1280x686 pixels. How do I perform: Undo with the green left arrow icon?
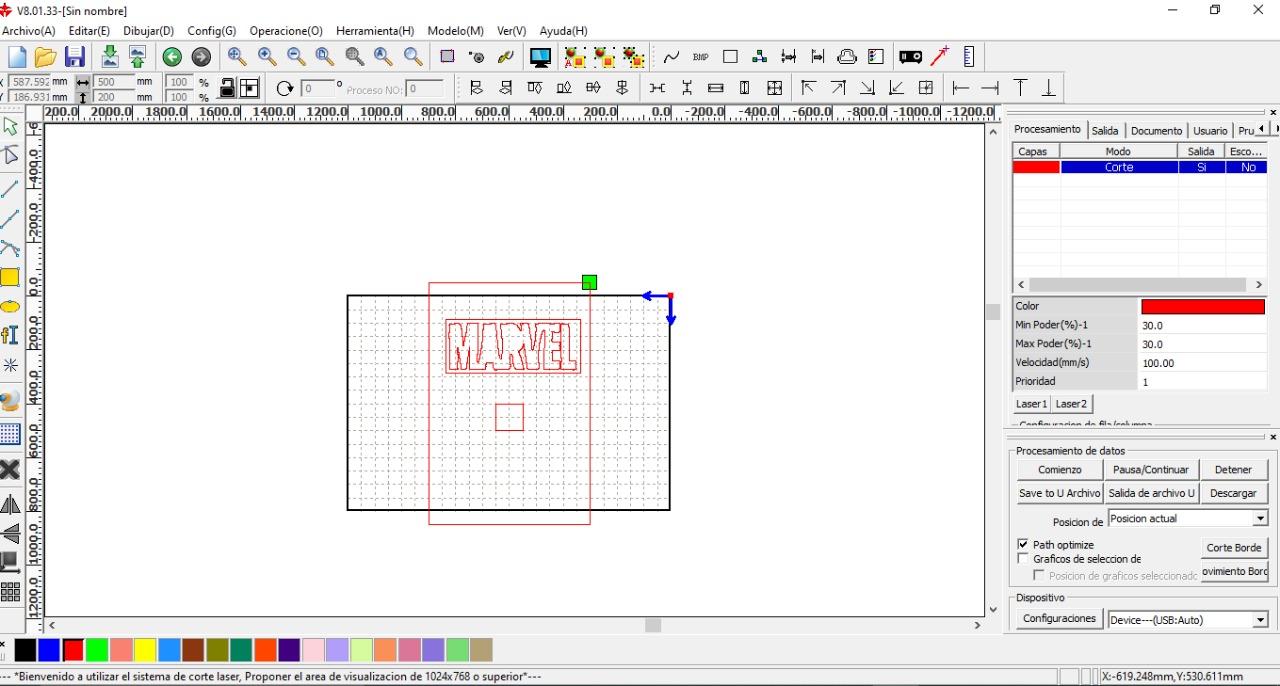click(x=172, y=58)
